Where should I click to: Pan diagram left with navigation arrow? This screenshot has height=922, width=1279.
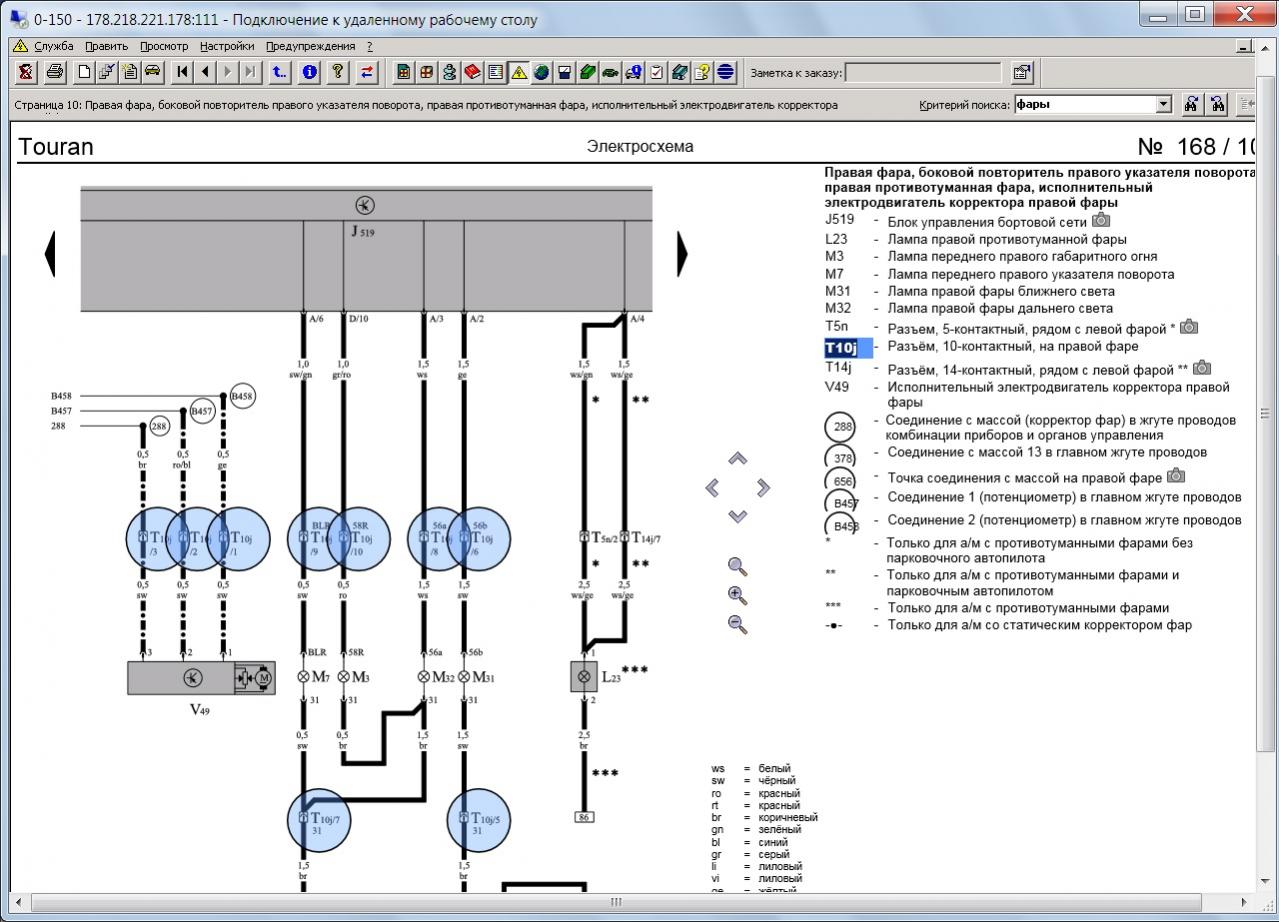pyautogui.click(x=712, y=488)
